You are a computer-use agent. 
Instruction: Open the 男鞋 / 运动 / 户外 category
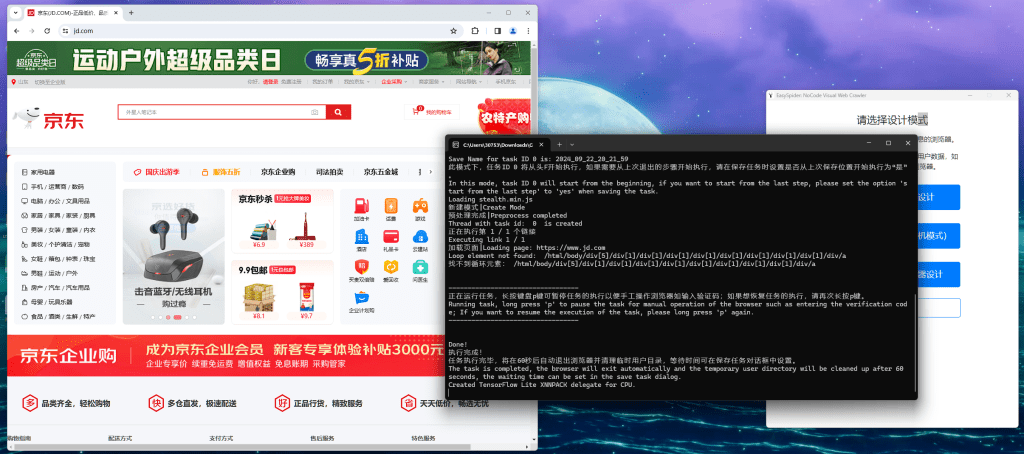[50, 273]
